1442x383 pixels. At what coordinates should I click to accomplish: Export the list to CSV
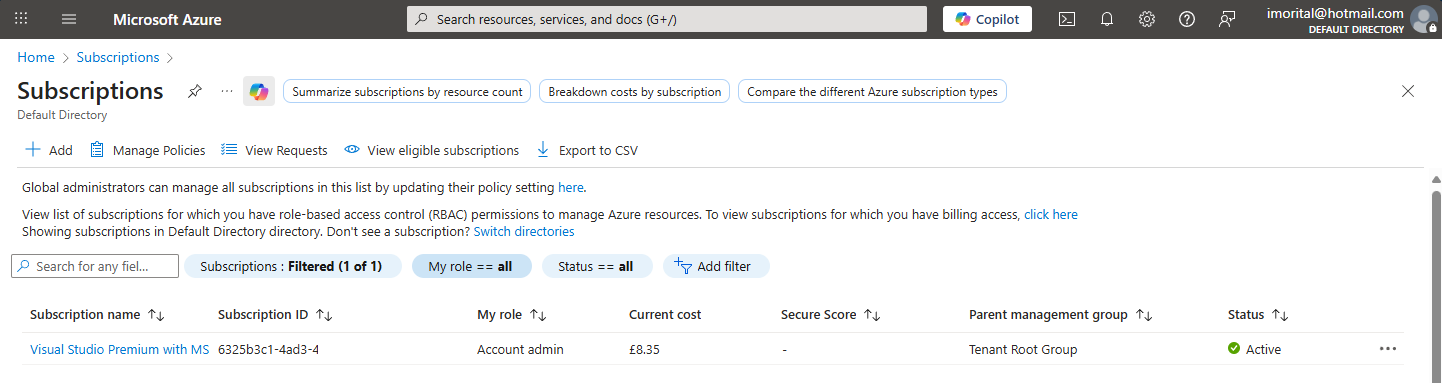tap(587, 150)
